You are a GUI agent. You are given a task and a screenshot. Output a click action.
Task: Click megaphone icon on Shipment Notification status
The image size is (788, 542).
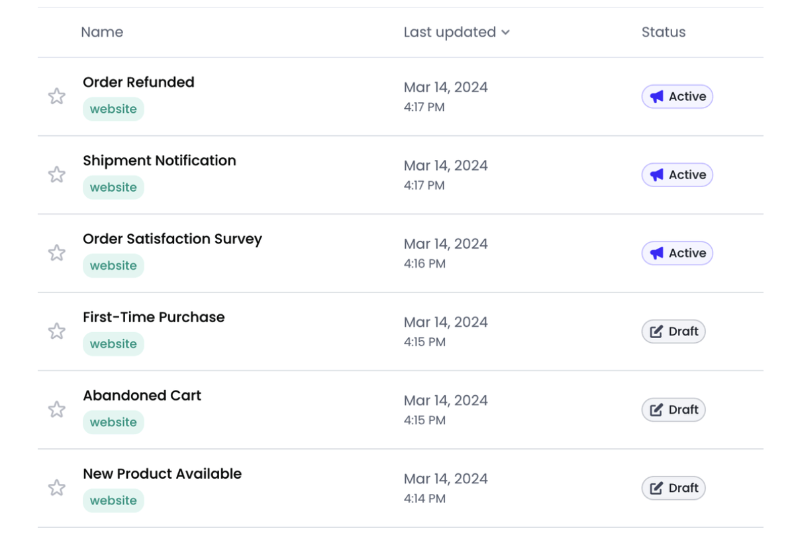click(x=656, y=175)
